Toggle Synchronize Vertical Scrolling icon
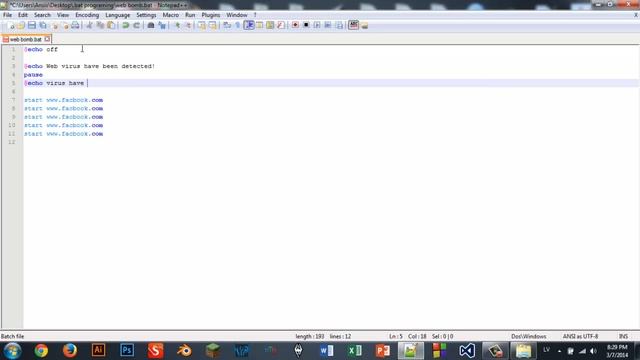The image size is (640, 360). [x=202, y=25]
